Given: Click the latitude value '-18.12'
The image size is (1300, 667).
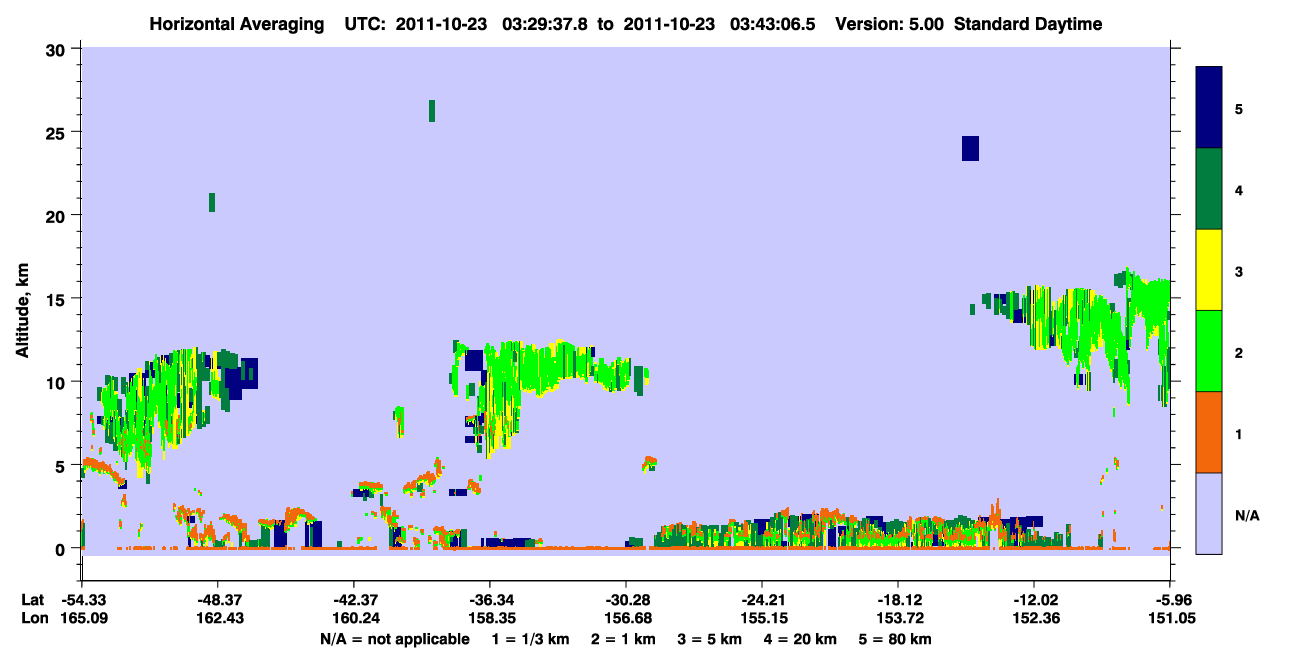Looking at the screenshot, I should pyautogui.click(x=898, y=600).
